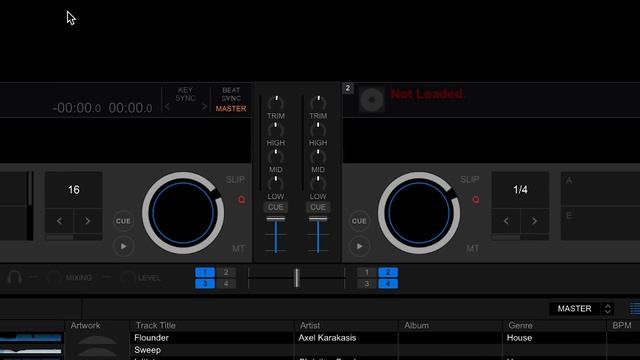Double the deck 1 loop size of 16
Screen dimensions: 640x360
tap(87, 221)
